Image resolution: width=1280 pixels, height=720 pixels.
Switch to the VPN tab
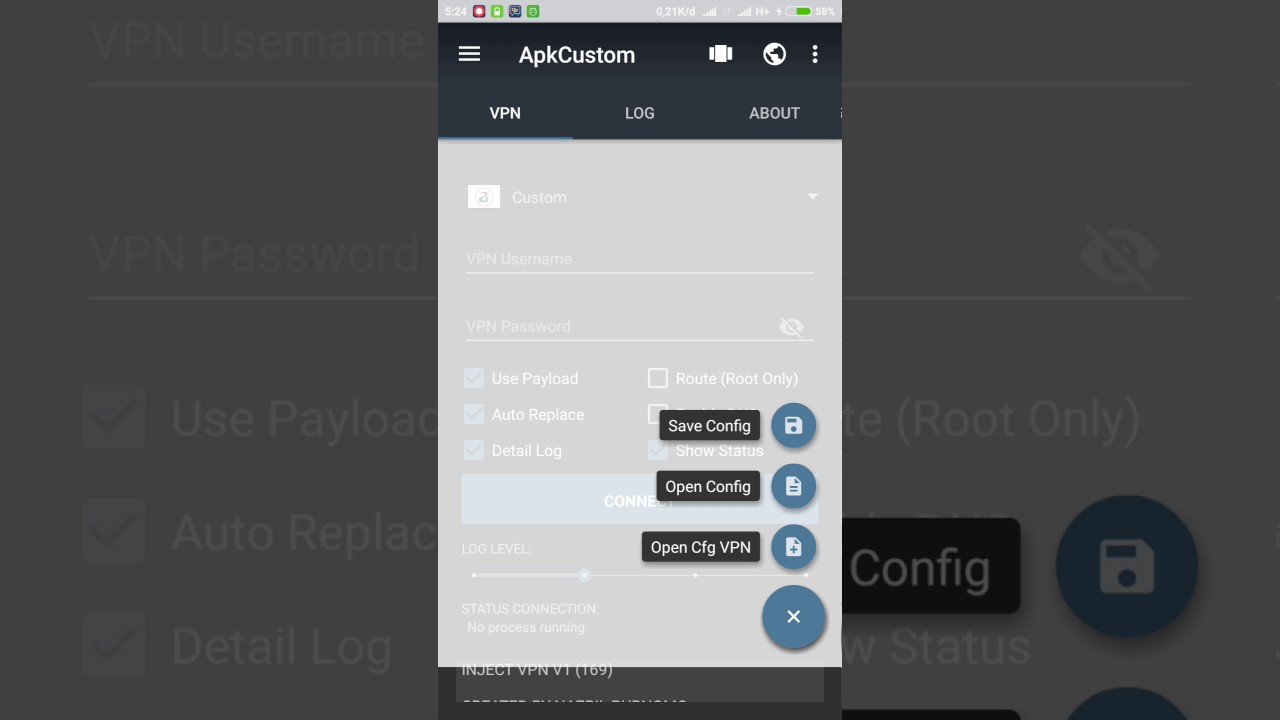click(x=505, y=113)
